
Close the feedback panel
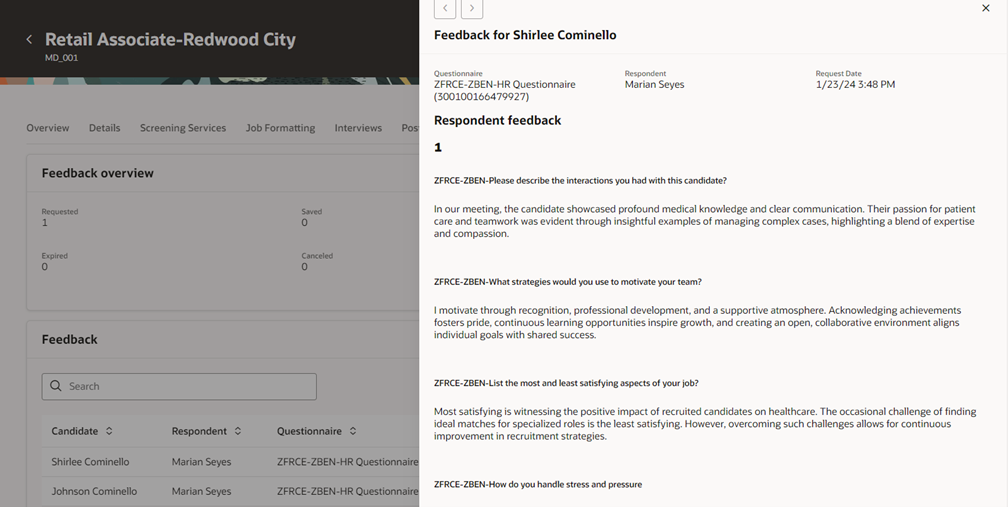point(986,8)
